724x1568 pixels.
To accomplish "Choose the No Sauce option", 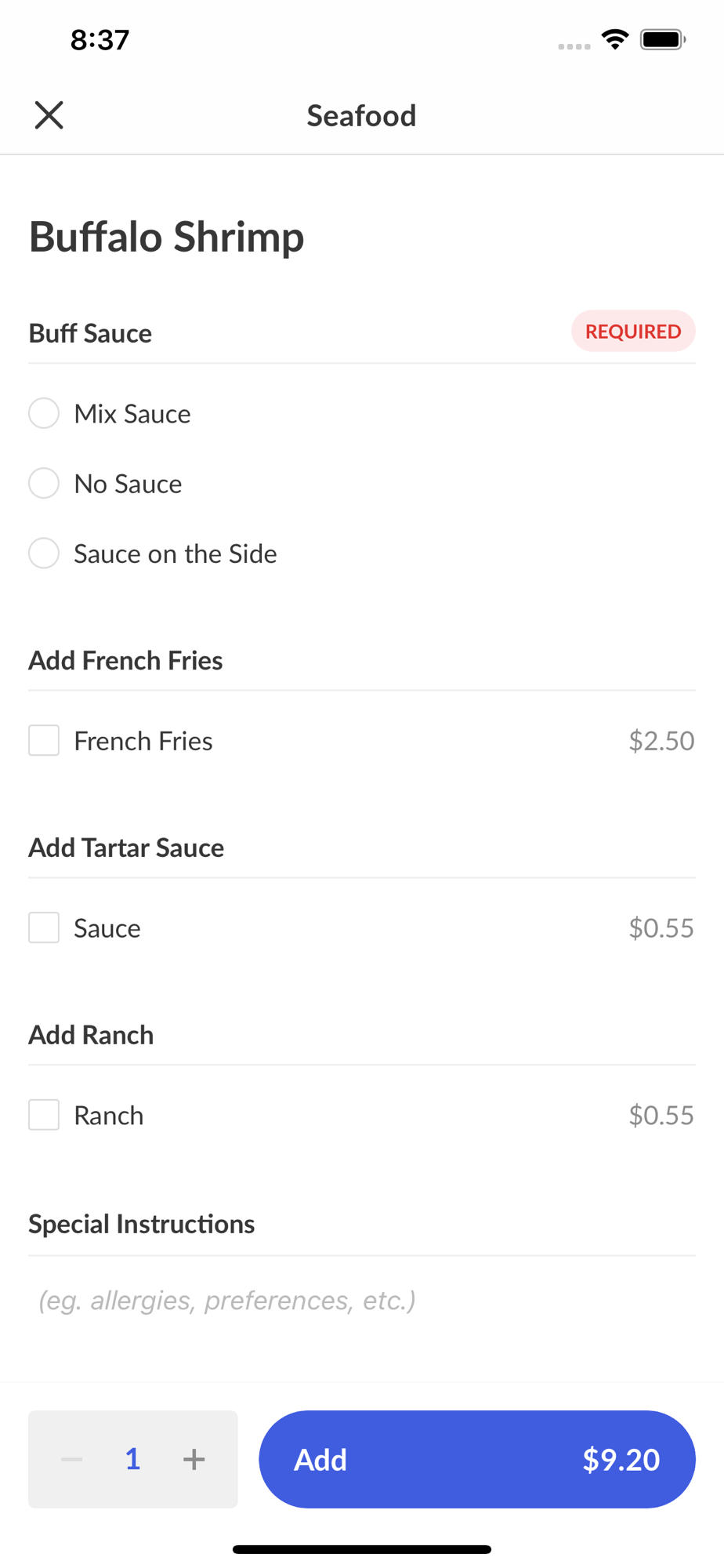I will pos(44,483).
